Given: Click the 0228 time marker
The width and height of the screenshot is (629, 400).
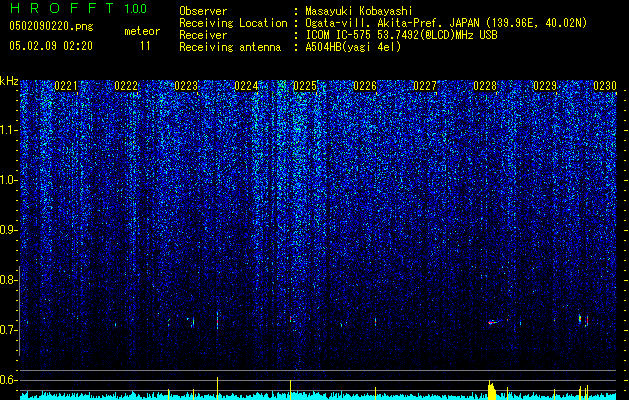Looking at the screenshot, I should pos(485,86).
